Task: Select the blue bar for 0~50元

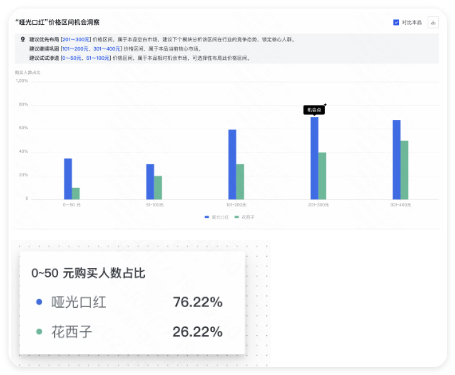Action: coord(68,179)
